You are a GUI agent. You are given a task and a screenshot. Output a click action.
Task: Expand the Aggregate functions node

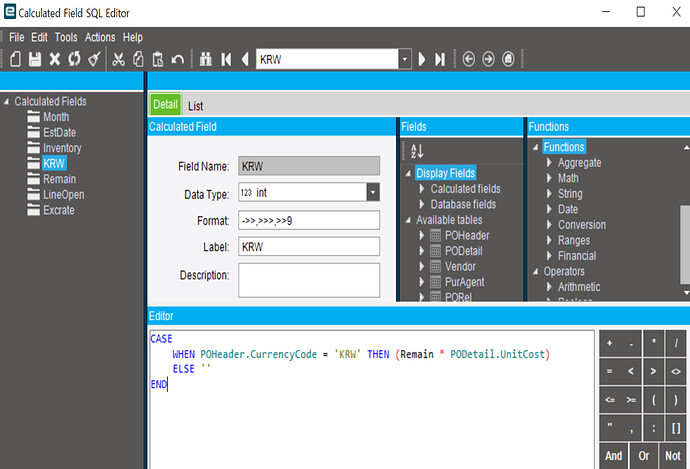tap(548, 163)
